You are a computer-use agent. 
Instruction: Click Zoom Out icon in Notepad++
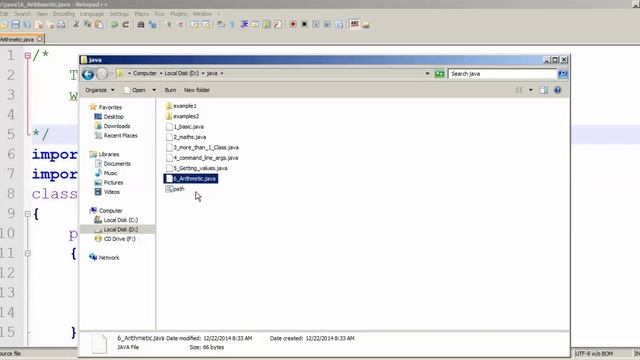(180, 24)
